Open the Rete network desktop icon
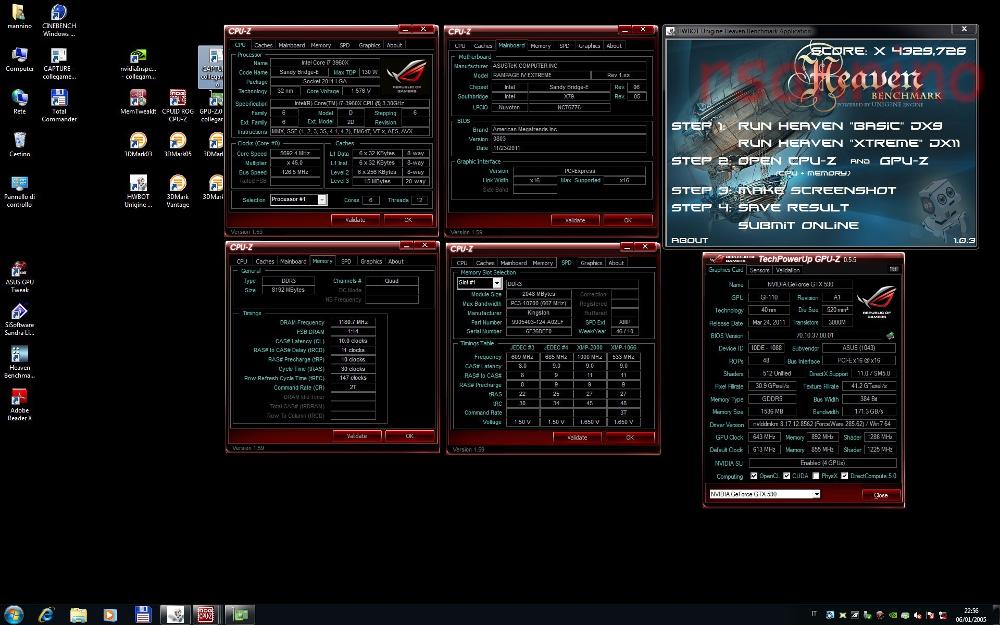The image size is (1000, 625). click(x=19, y=101)
